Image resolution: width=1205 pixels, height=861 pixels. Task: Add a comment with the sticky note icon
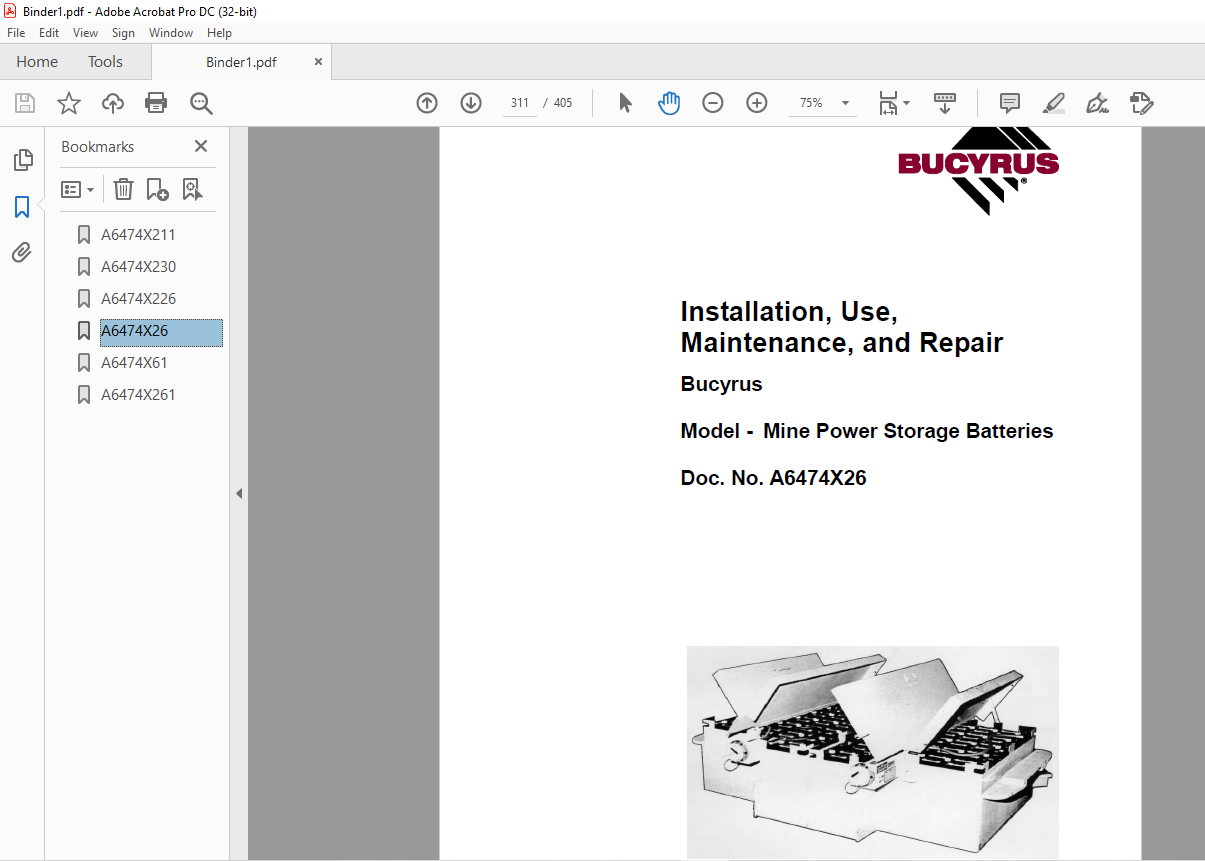point(1010,103)
